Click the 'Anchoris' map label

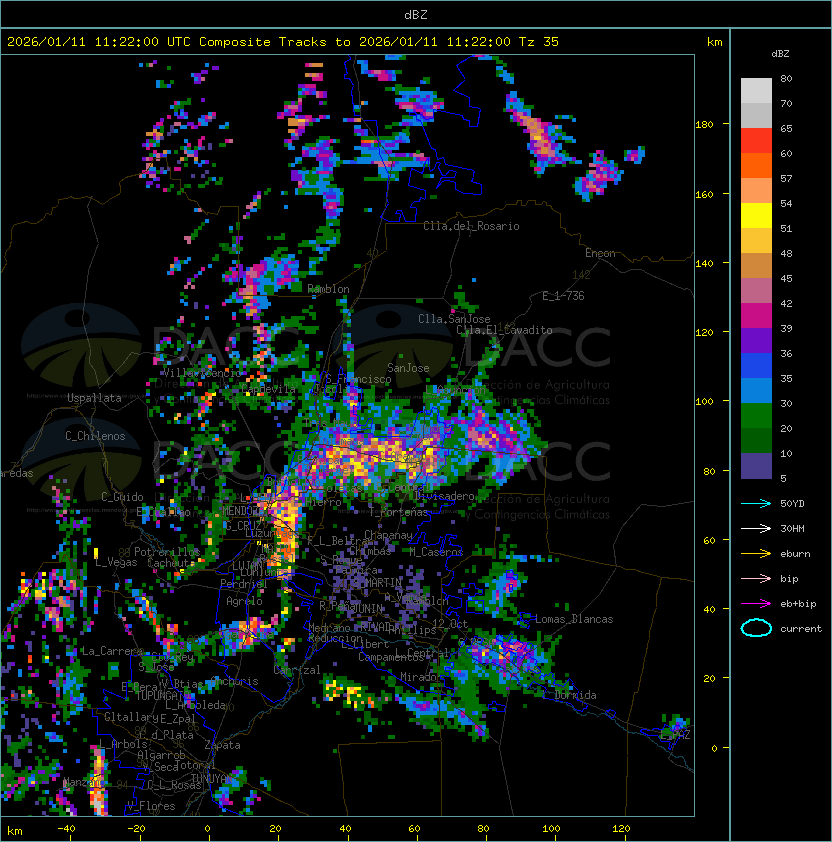tap(234, 681)
